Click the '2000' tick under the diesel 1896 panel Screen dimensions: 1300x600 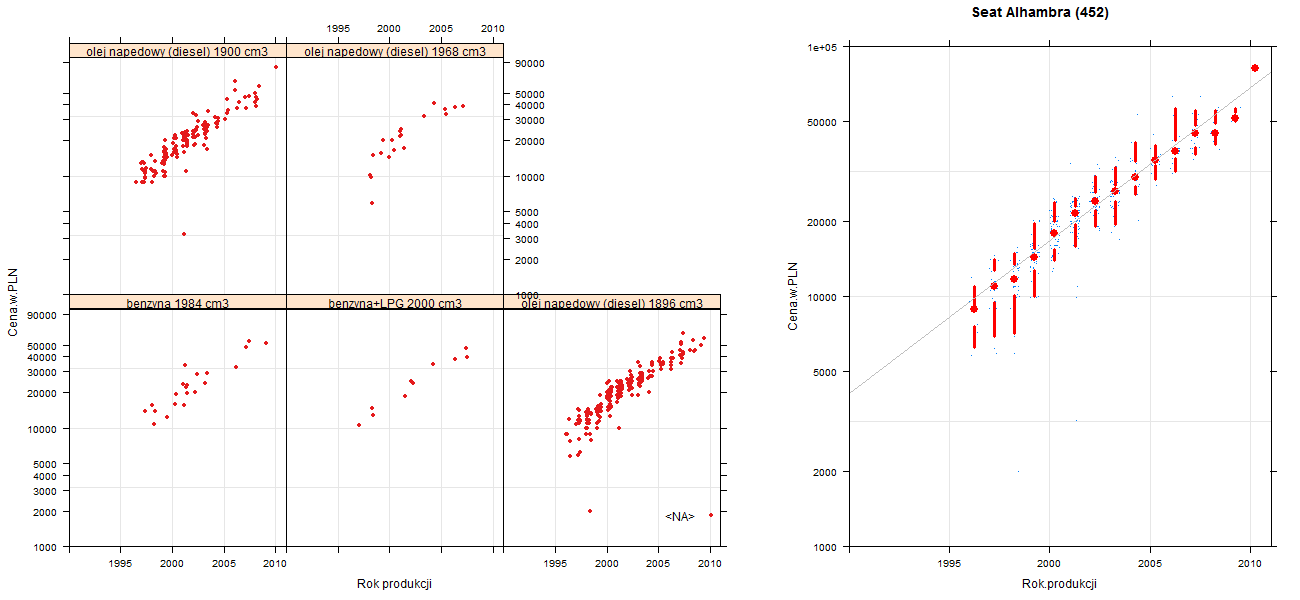coord(607,564)
